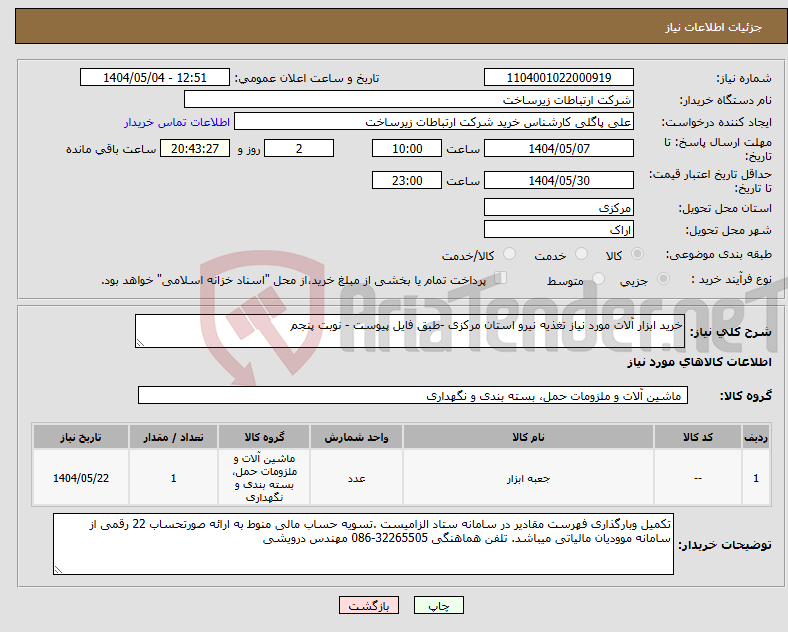788x632 pixels.
Task: Click the اطلاعات کالاهای مورد نیاز heading
Action: (699, 362)
